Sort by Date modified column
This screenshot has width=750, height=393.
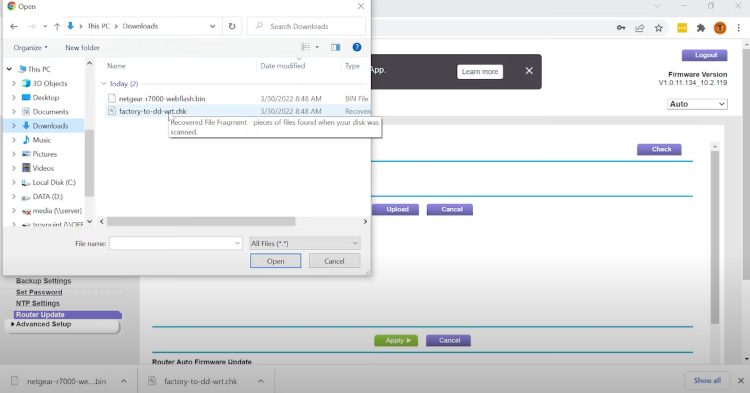tap(283, 66)
